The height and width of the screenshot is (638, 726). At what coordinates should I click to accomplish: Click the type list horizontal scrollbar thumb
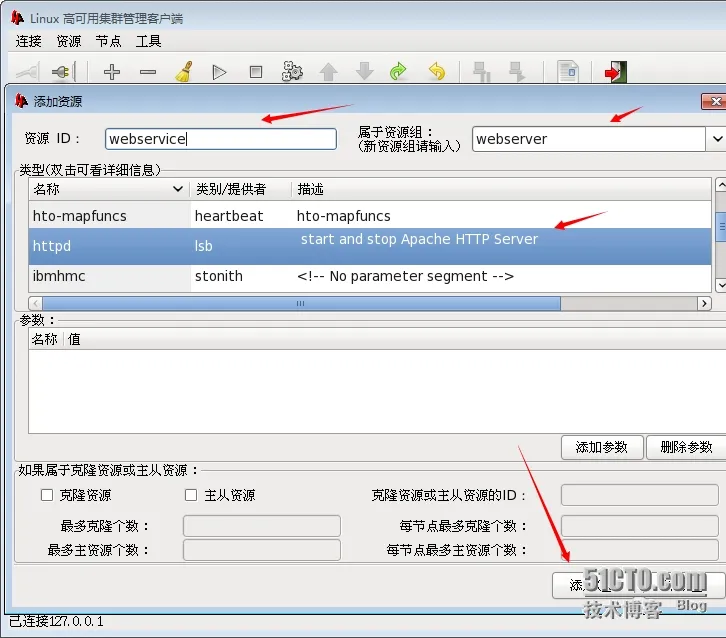pos(301,304)
